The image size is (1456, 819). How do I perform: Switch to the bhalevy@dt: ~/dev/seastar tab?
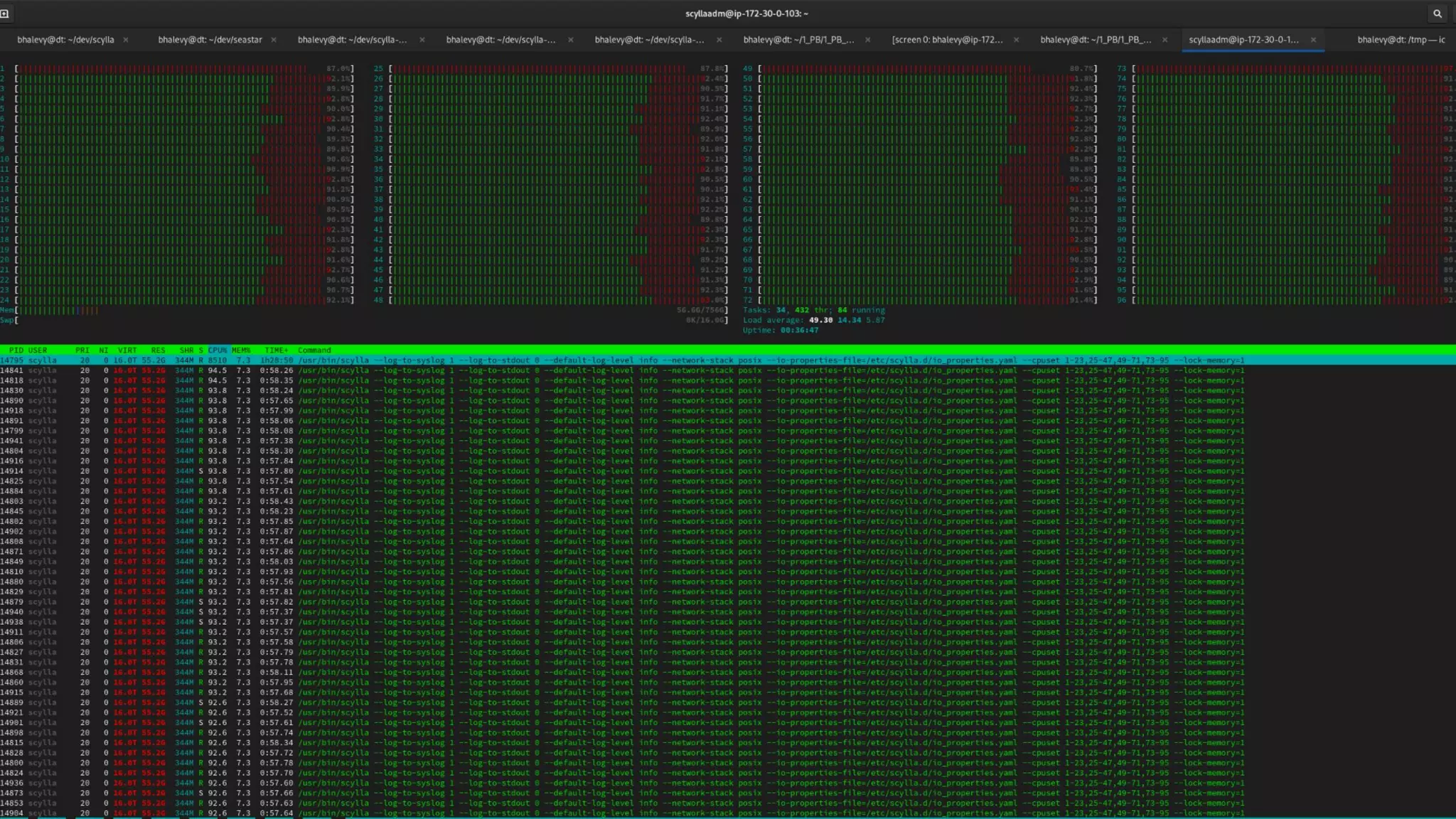pos(210,40)
